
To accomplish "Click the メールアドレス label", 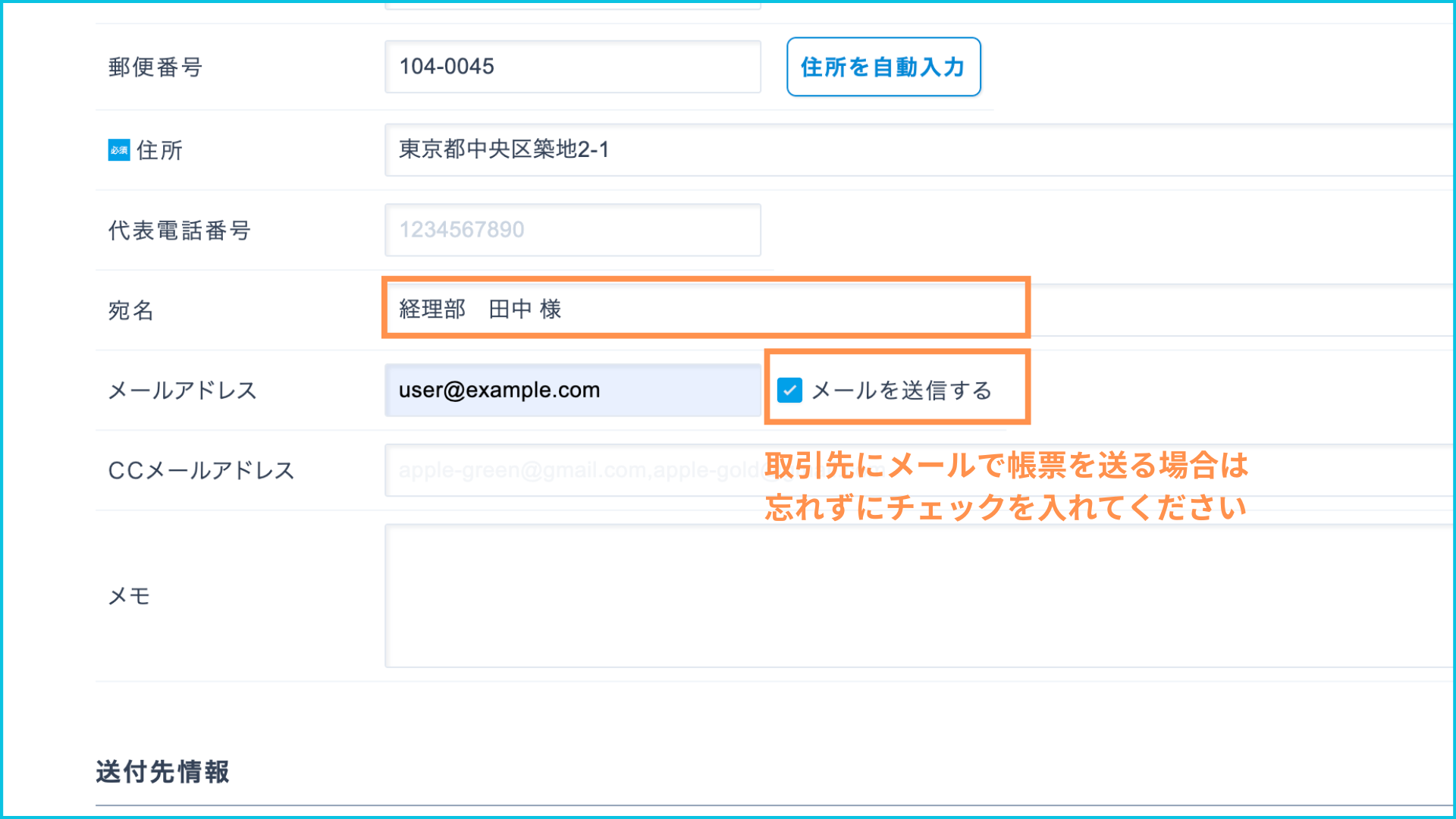I will click(183, 391).
